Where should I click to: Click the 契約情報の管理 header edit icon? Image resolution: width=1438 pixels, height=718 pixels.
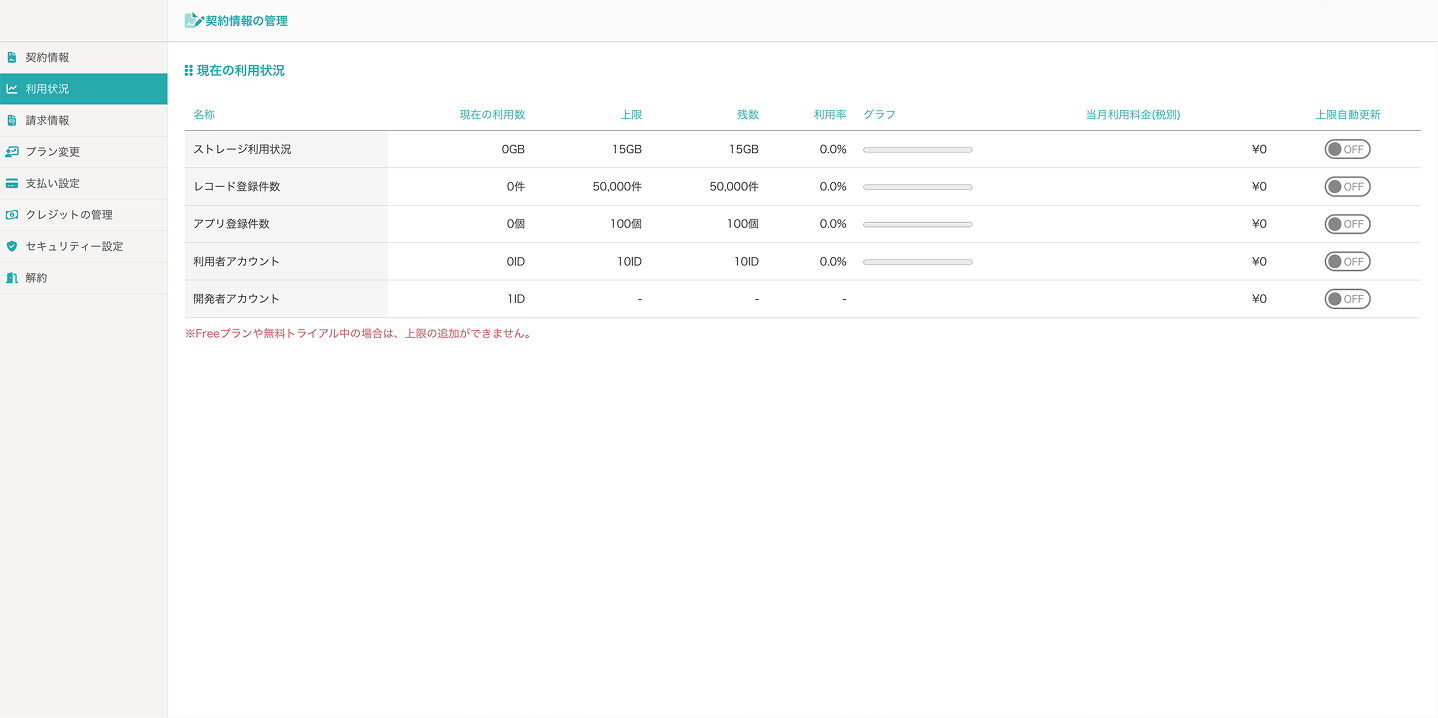[193, 20]
